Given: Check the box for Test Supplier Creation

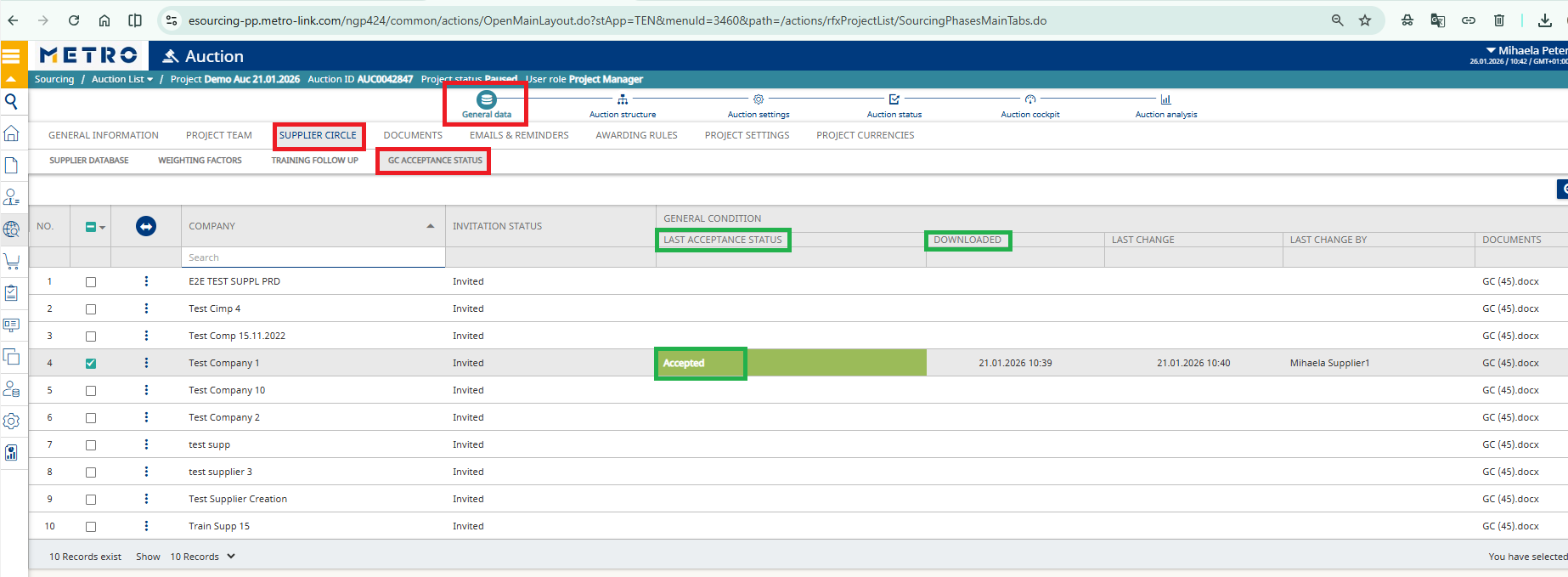Looking at the screenshot, I should 91,500.
